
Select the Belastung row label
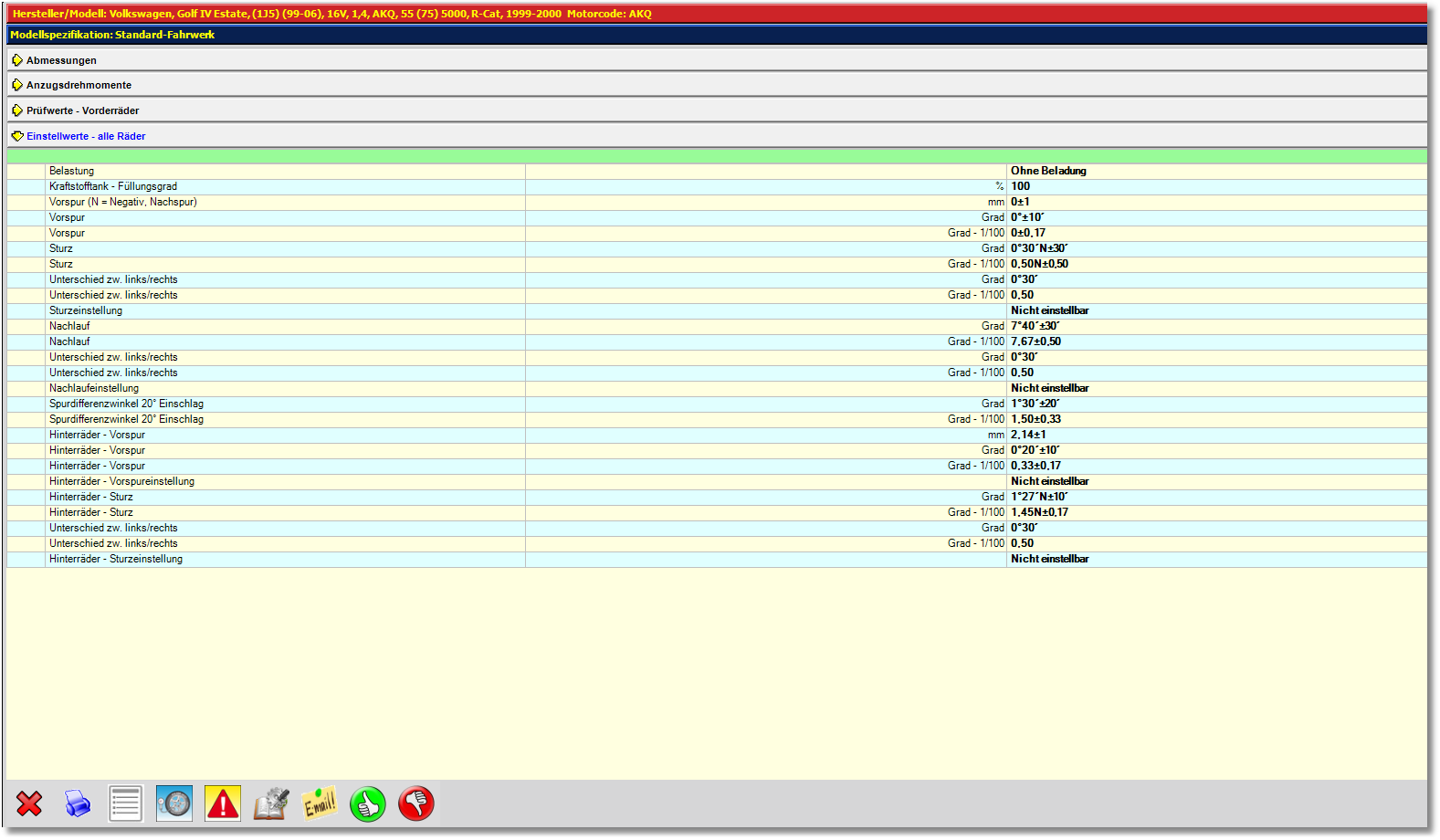click(71, 171)
